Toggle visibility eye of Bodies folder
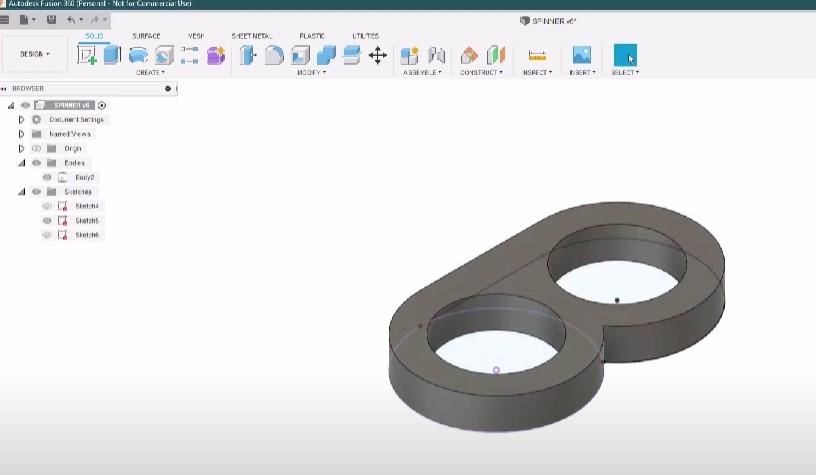The image size is (816, 475). click(x=36, y=163)
